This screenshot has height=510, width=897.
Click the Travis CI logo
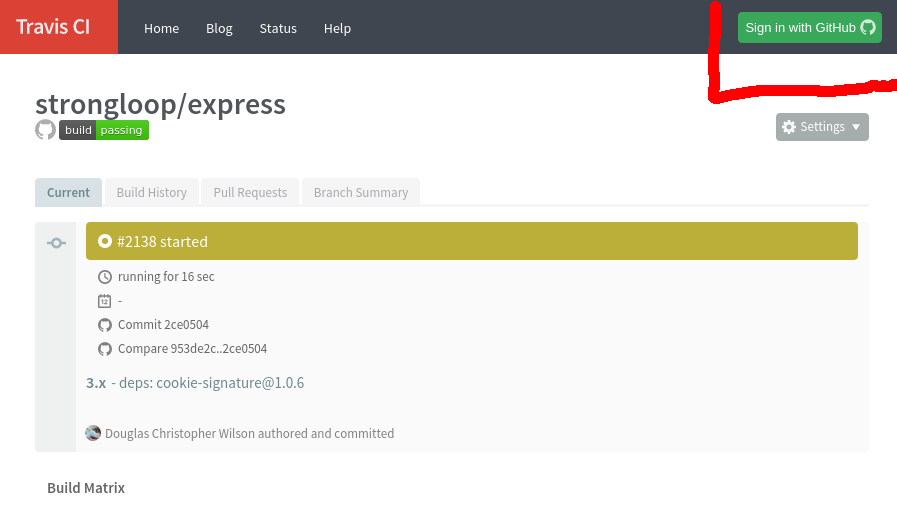pyautogui.click(x=53, y=27)
